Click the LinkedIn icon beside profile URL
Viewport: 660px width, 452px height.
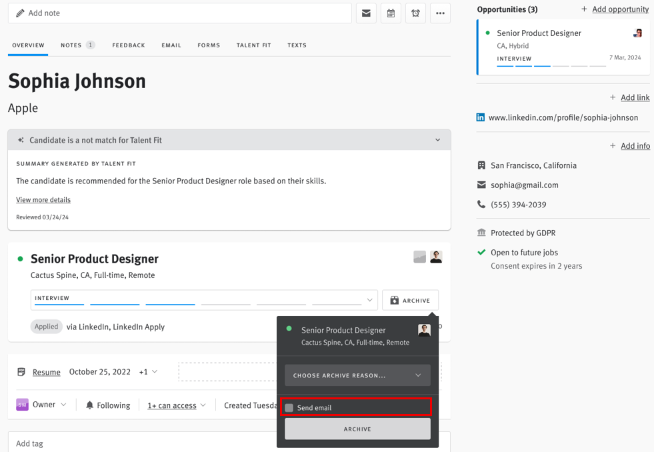(x=481, y=117)
